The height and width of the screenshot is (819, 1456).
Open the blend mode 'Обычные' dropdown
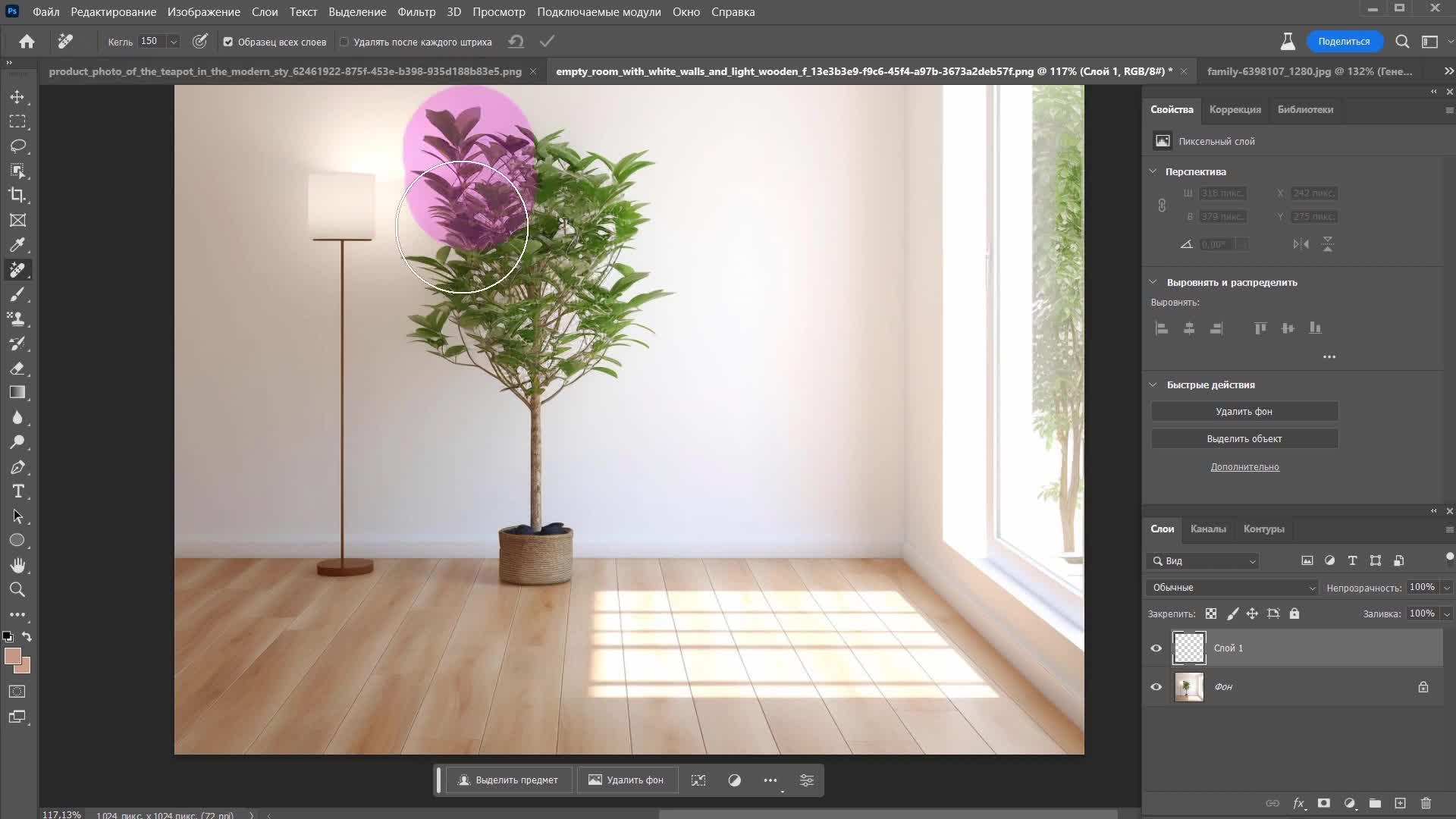tap(1233, 588)
